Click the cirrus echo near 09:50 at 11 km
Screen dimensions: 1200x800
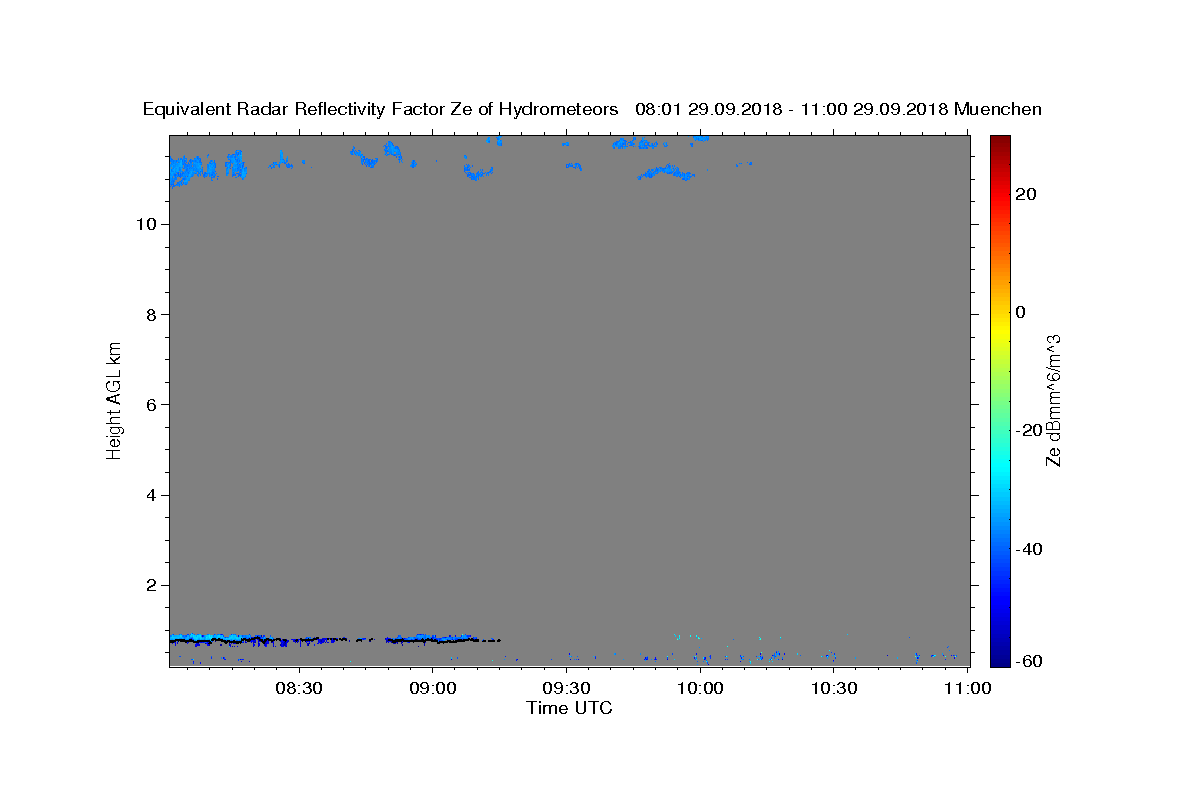[x=666, y=172]
